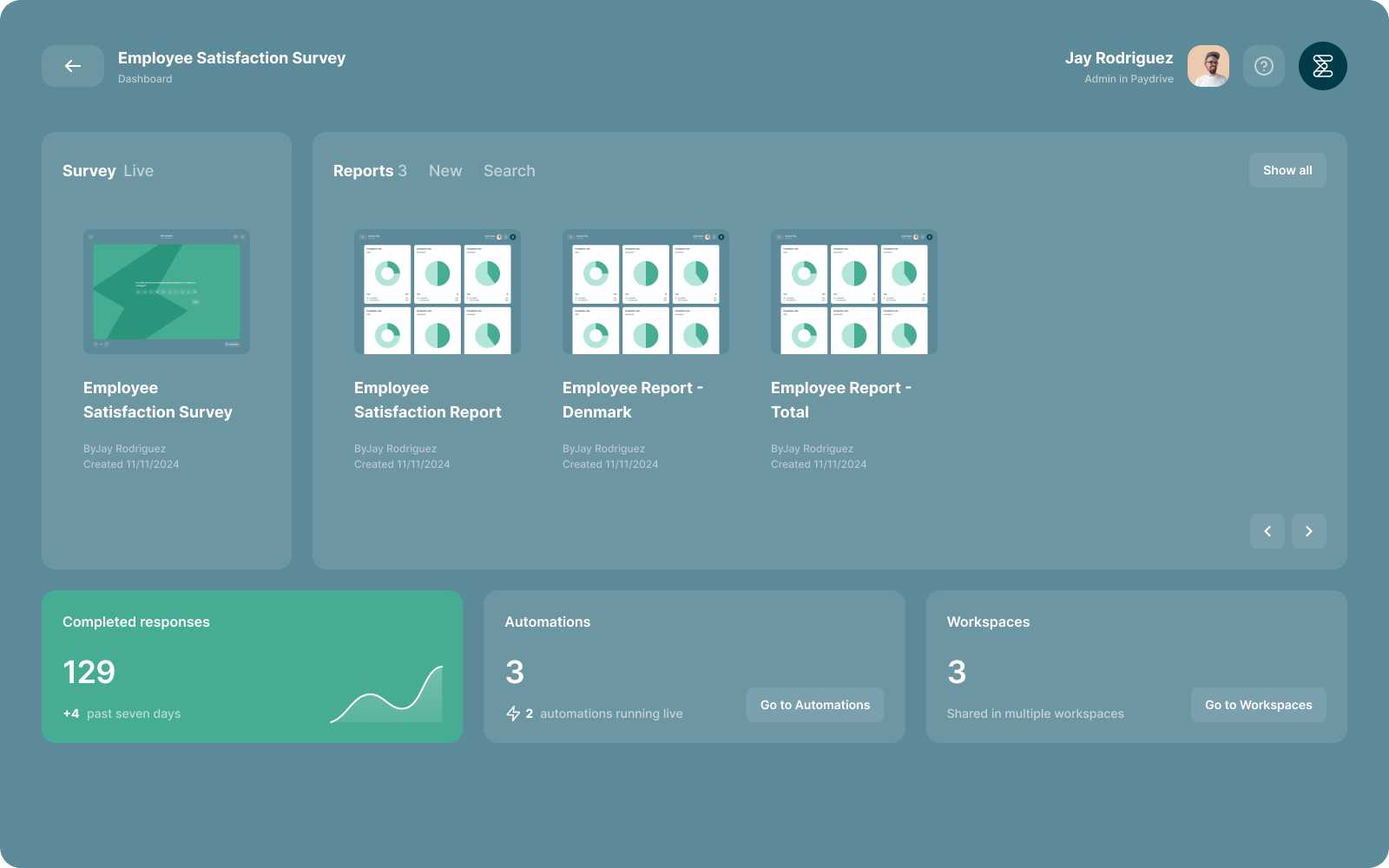Click the Employee Satisfaction Report title
1389x868 pixels.
coord(428,400)
